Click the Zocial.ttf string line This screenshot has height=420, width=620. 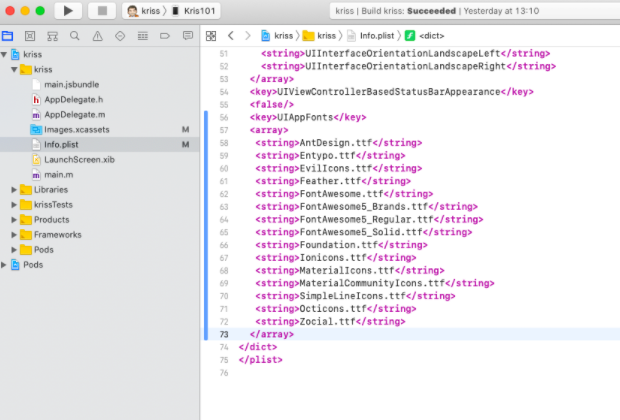pyautogui.click(x=330, y=322)
